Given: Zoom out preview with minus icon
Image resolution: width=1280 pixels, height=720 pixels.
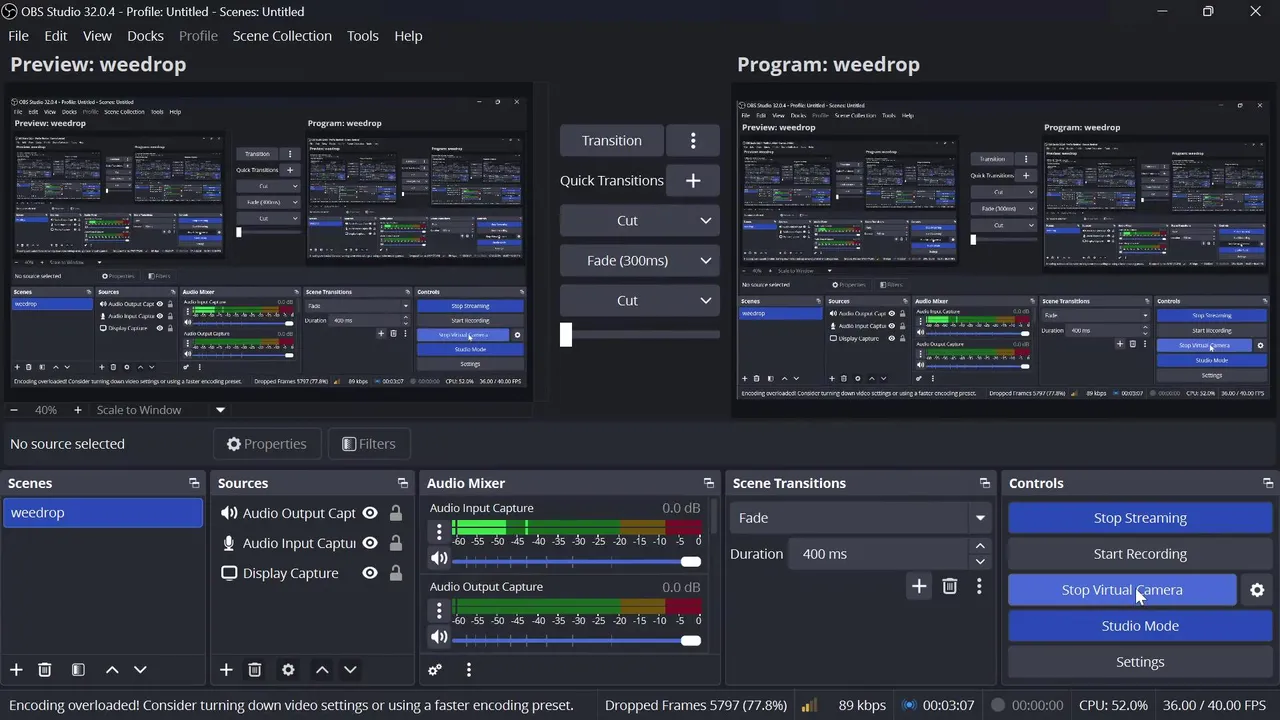Looking at the screenshot, I should pos(14,410).
